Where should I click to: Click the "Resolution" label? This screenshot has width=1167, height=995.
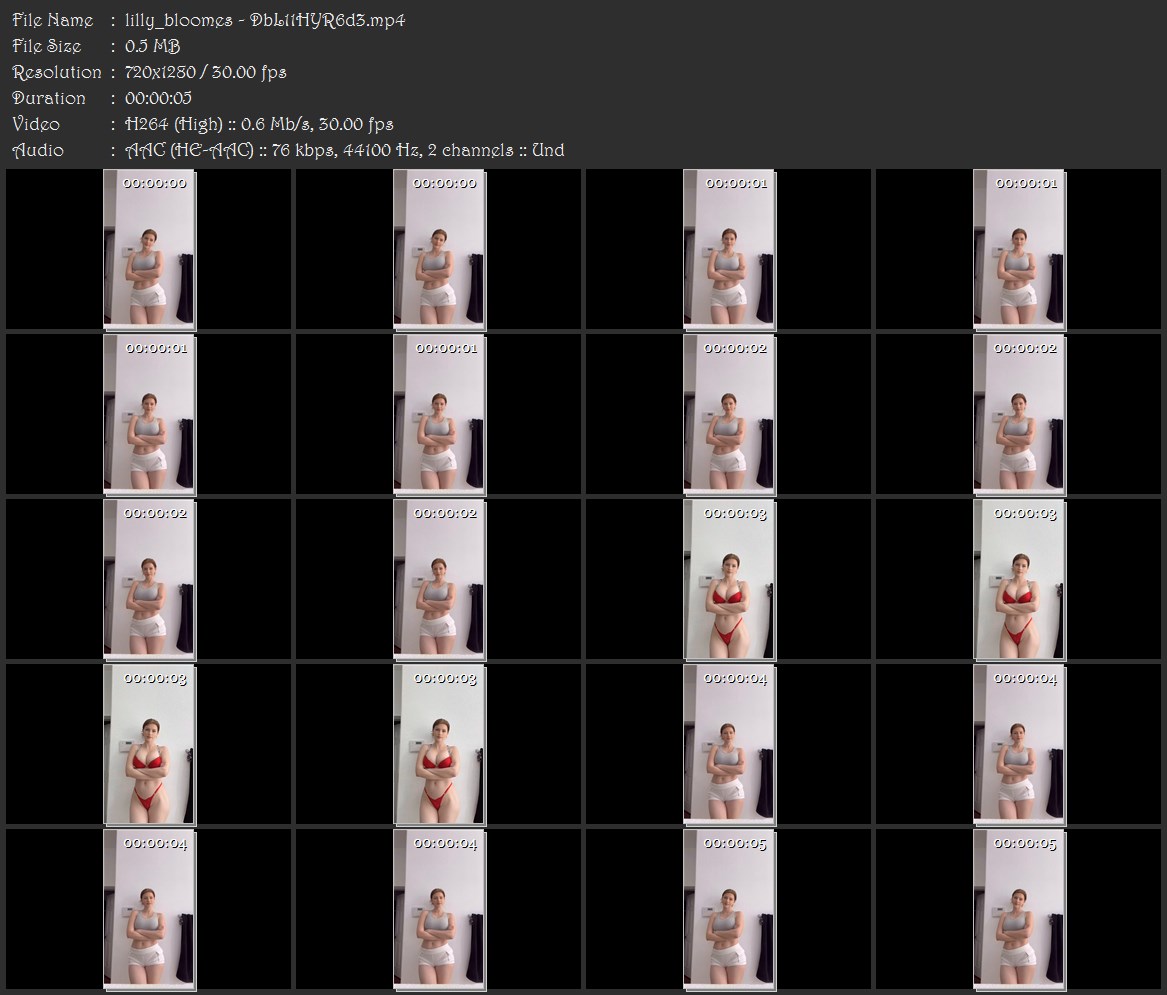point(57,72)
